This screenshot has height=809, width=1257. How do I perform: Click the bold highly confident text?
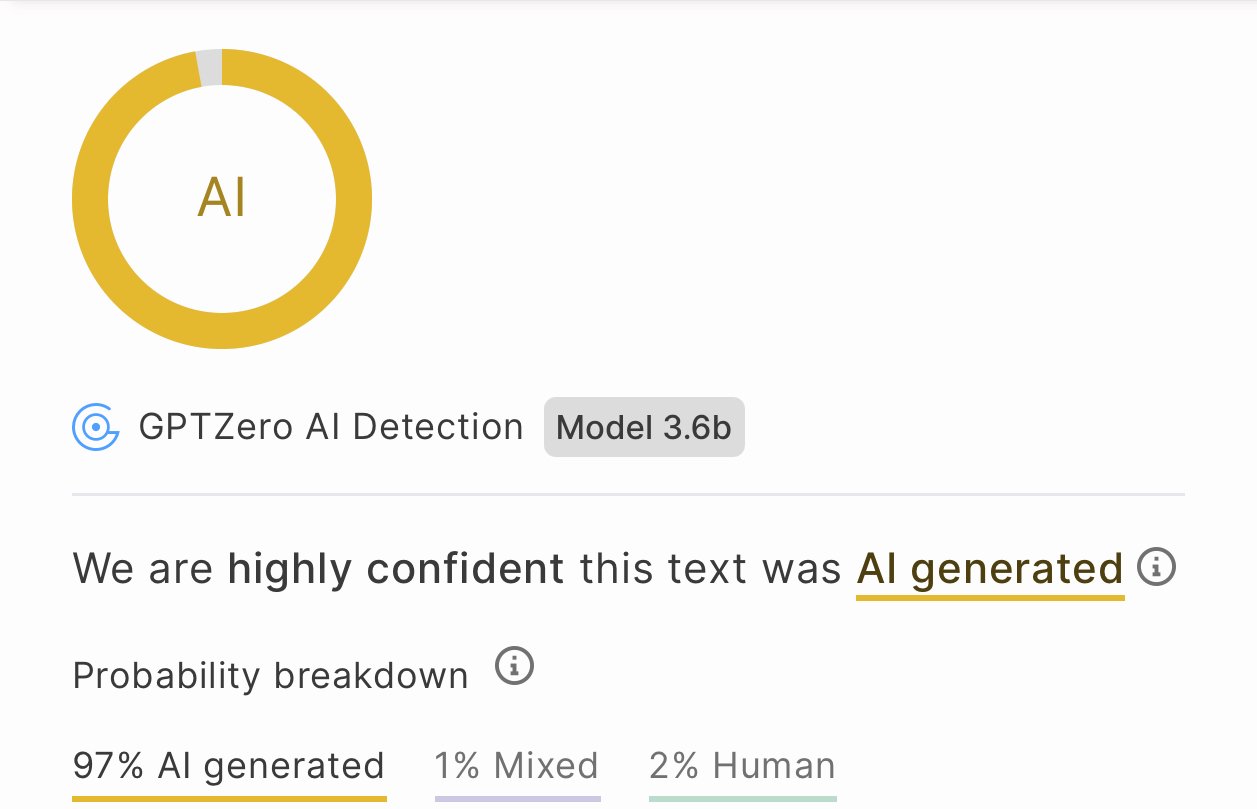tap(396, 570)
